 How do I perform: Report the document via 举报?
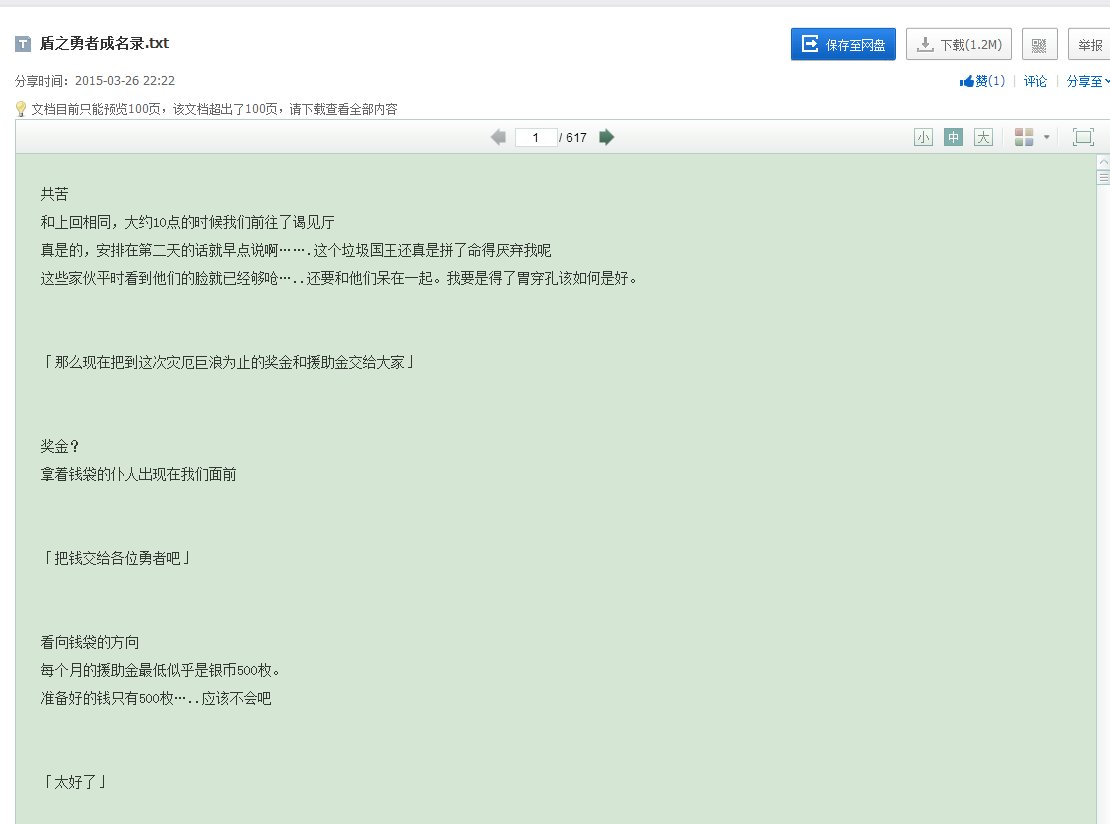pos(1089,43)
